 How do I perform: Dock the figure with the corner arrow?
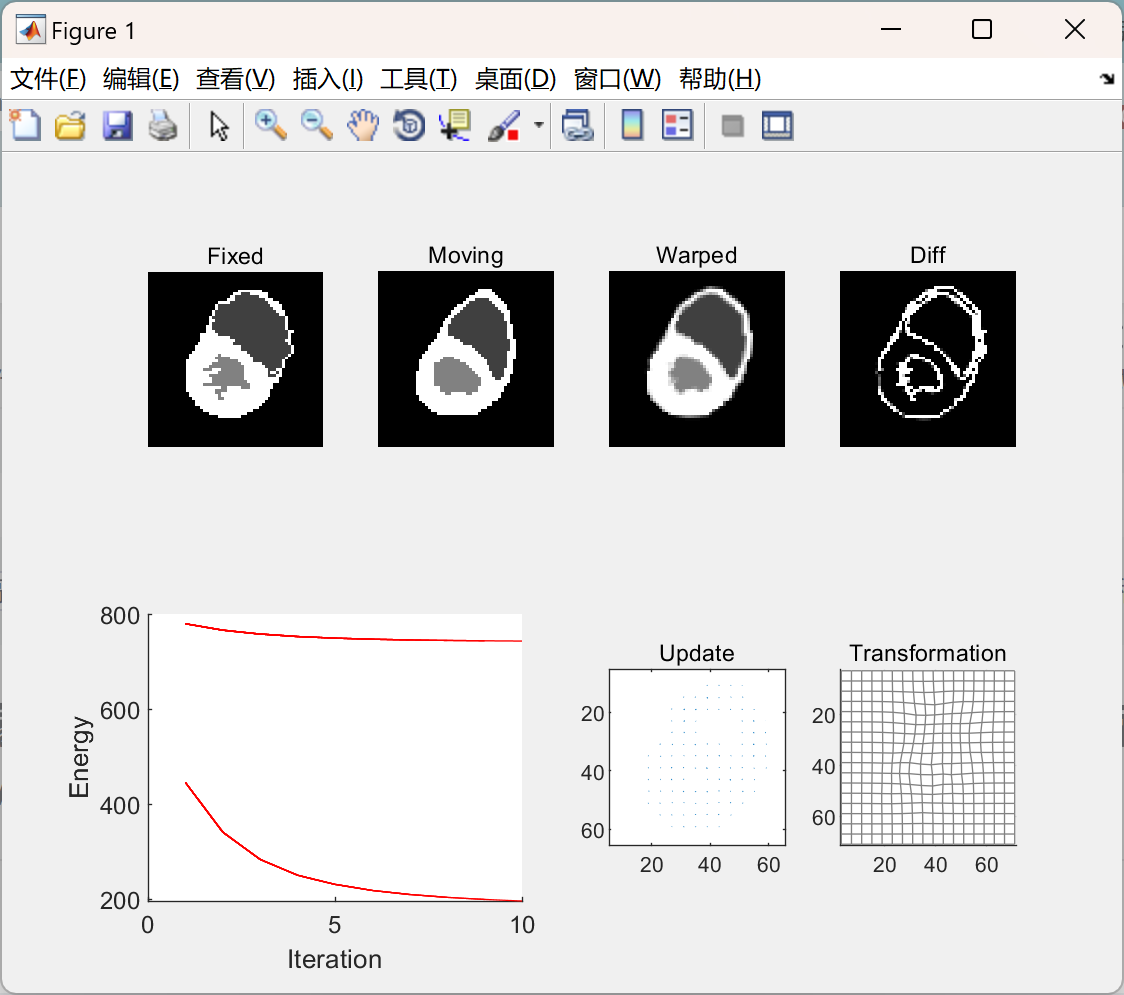point(1107,78)
